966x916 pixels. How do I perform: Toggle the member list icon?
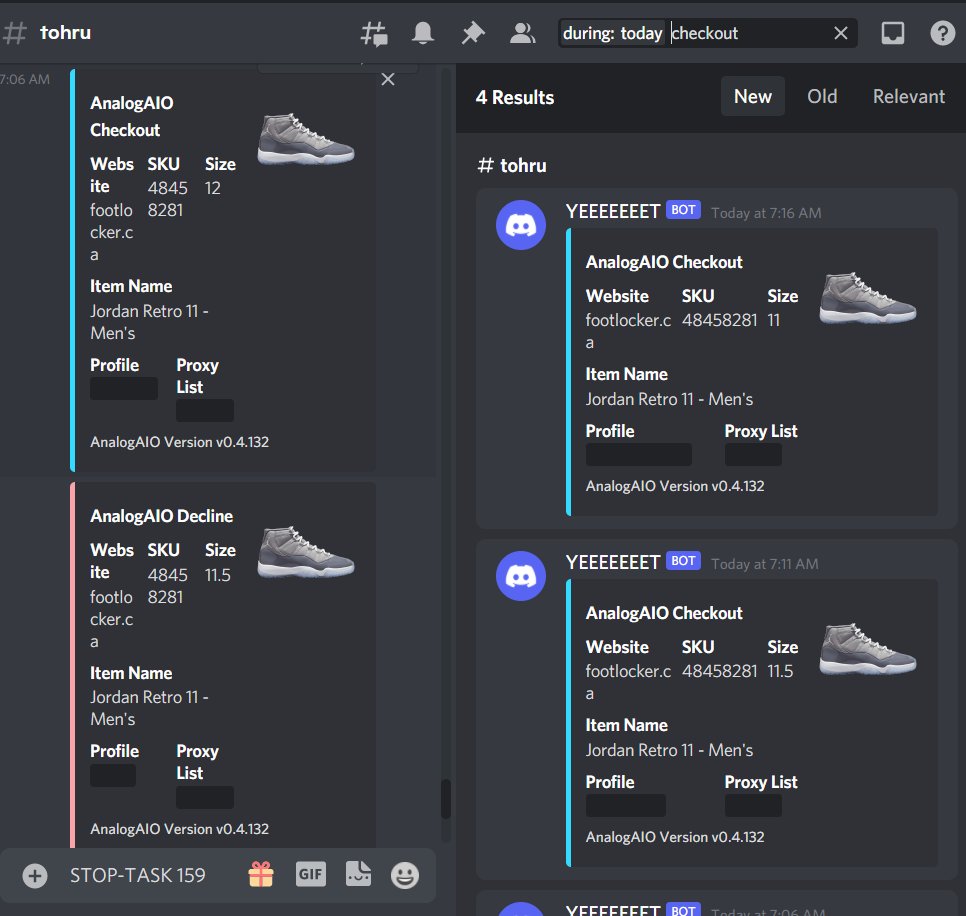(522, 33)
